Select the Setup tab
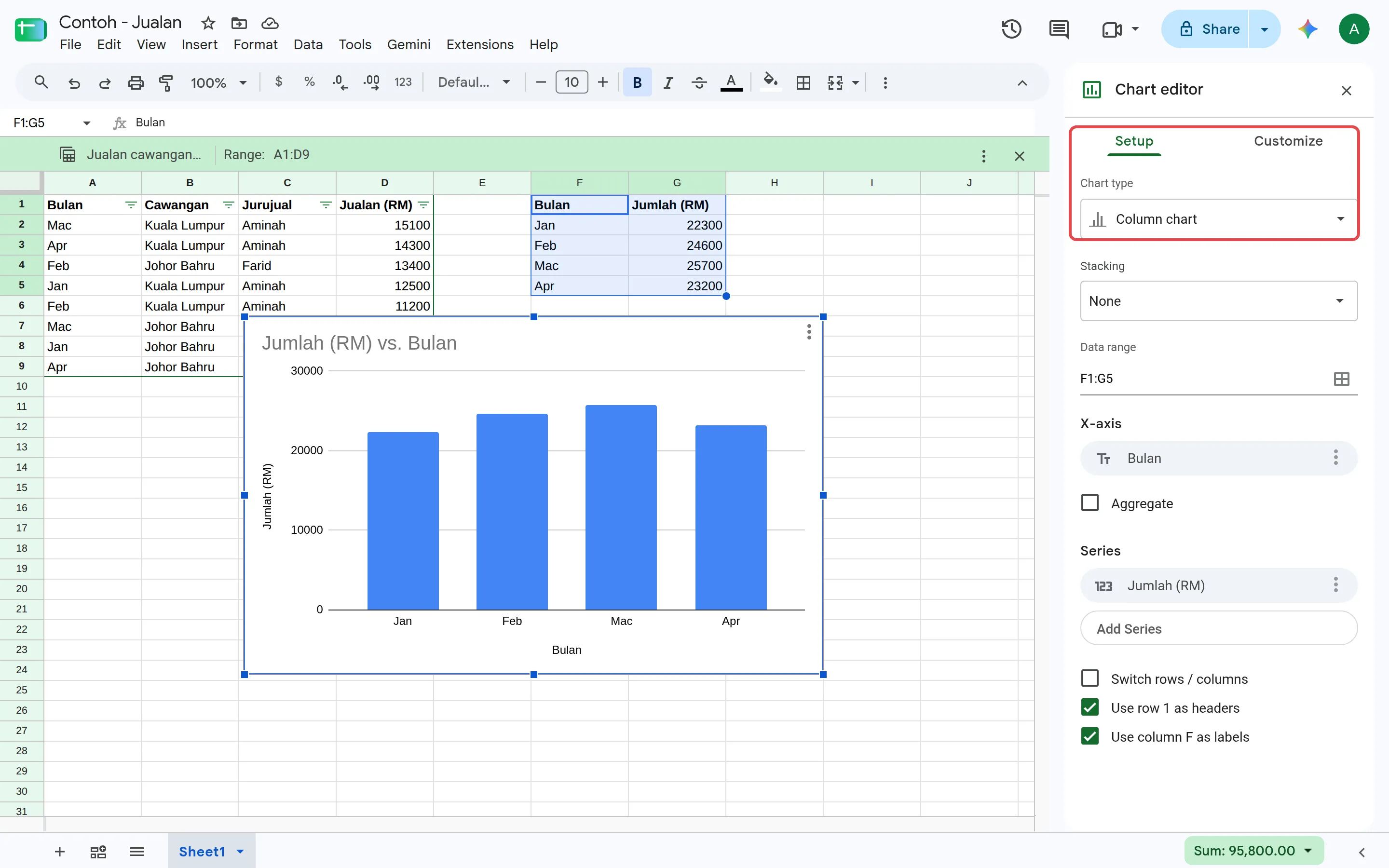1389x868 pixels. pyautogui.click(x=1133, y=141)
